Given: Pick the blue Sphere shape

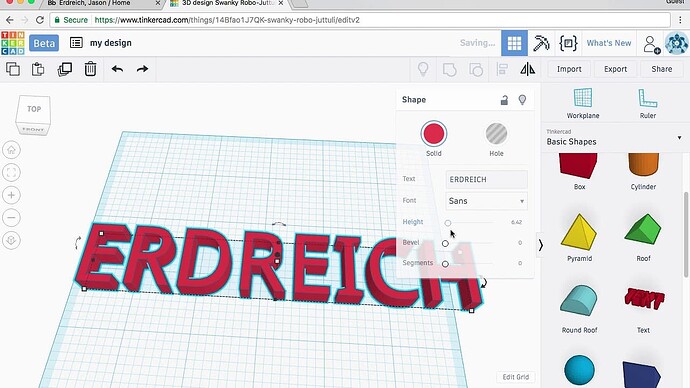Looking at the screenshot, I should point(579,370).
